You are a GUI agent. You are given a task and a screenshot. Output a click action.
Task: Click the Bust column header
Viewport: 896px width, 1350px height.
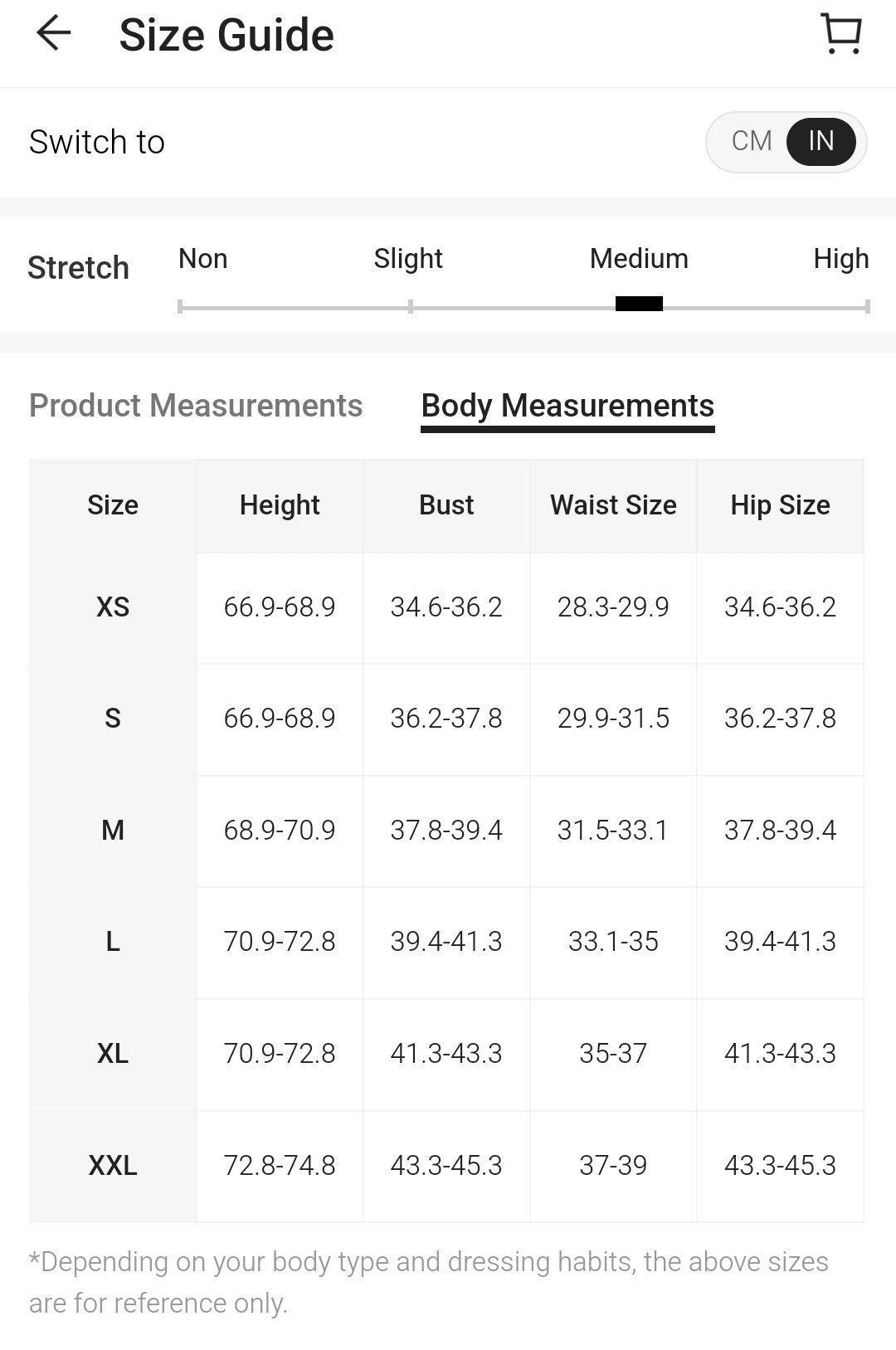(x=446, y=505)
